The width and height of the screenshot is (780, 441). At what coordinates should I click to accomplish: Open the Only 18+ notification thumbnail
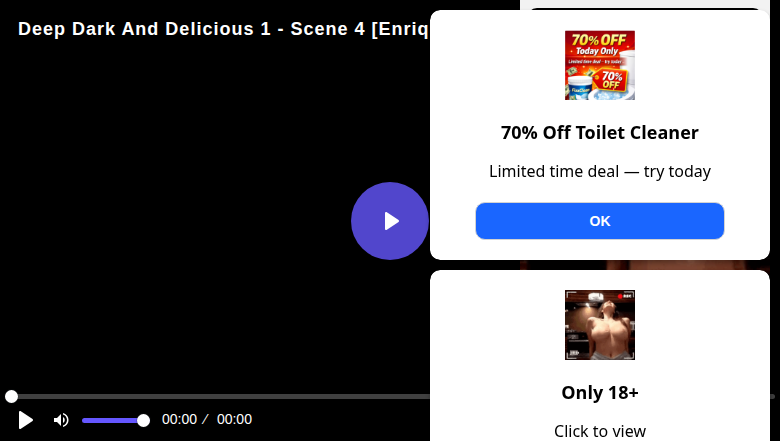(599, 325)
